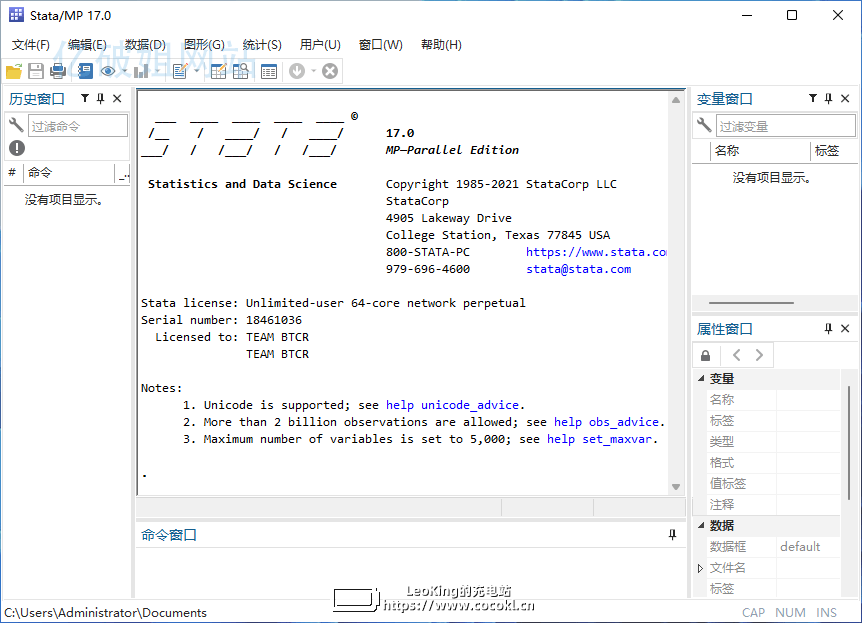Click the scroll-up arrow of results window
862x623 pixels.
(x=676, y=100)
